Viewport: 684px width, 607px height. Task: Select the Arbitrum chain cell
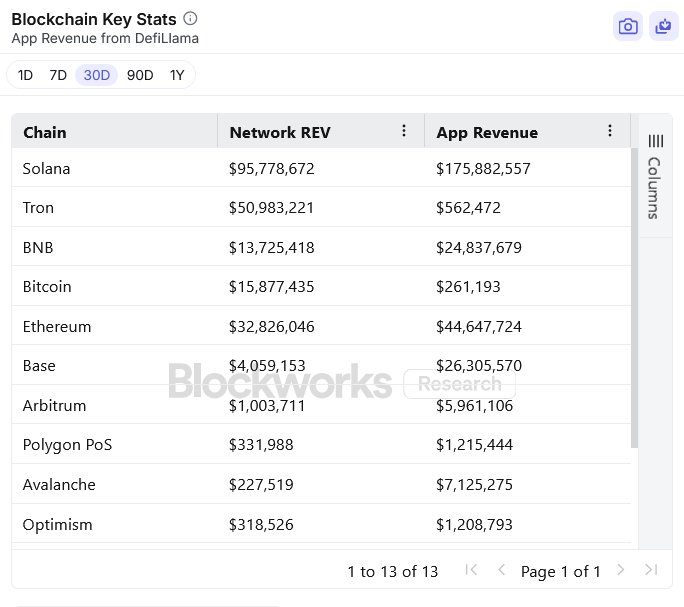point(114,405)
